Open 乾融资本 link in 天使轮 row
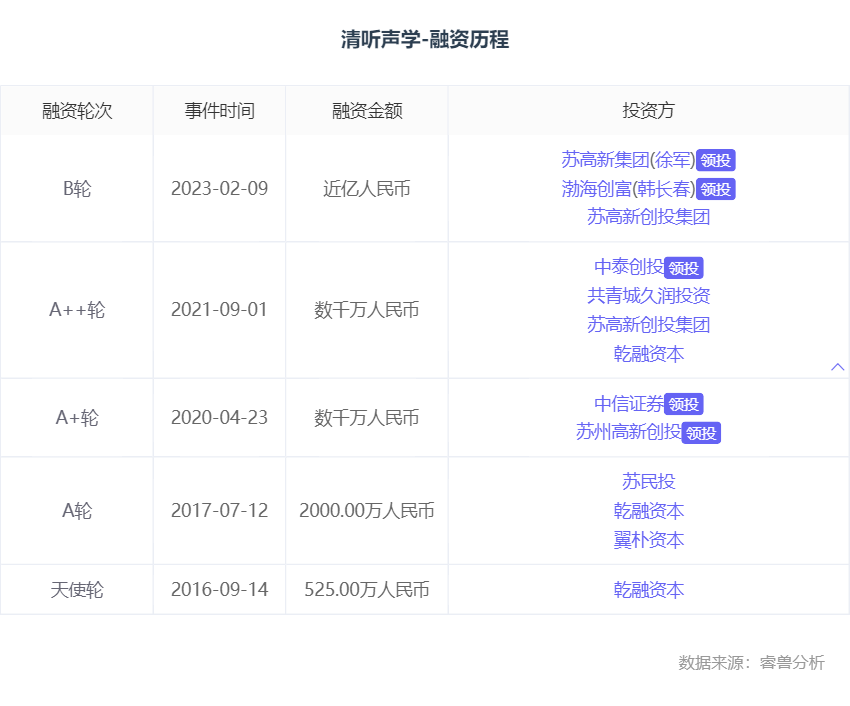 click(648, 589)
